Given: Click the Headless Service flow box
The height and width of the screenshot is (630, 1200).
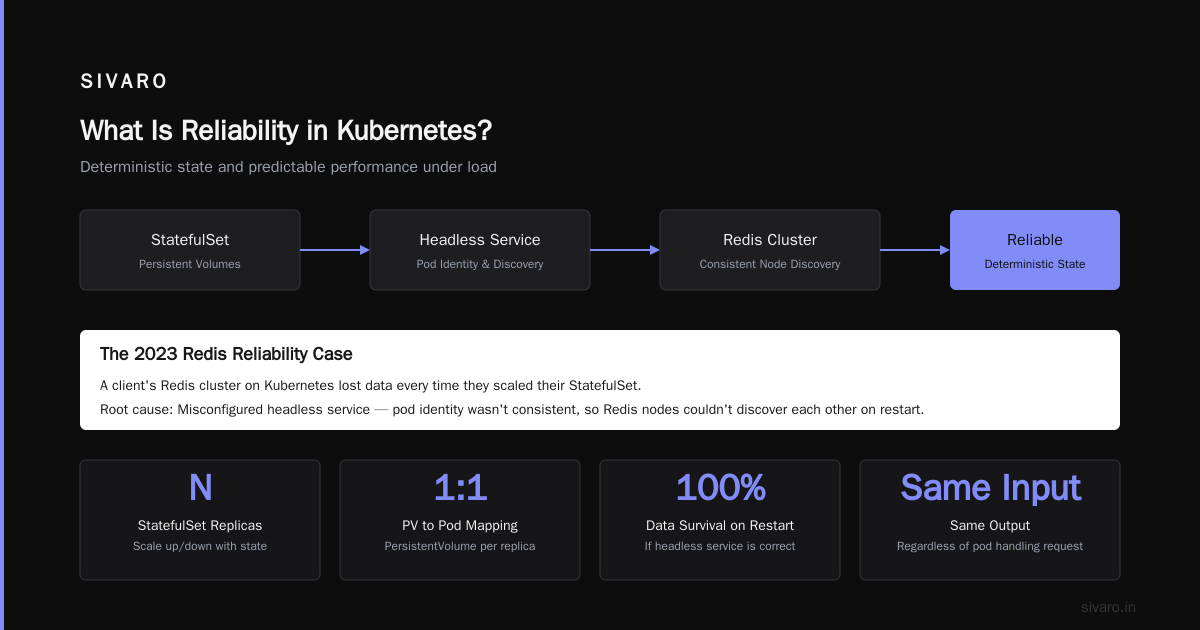Looking at the screenshot, I should [x=480, y=250].
